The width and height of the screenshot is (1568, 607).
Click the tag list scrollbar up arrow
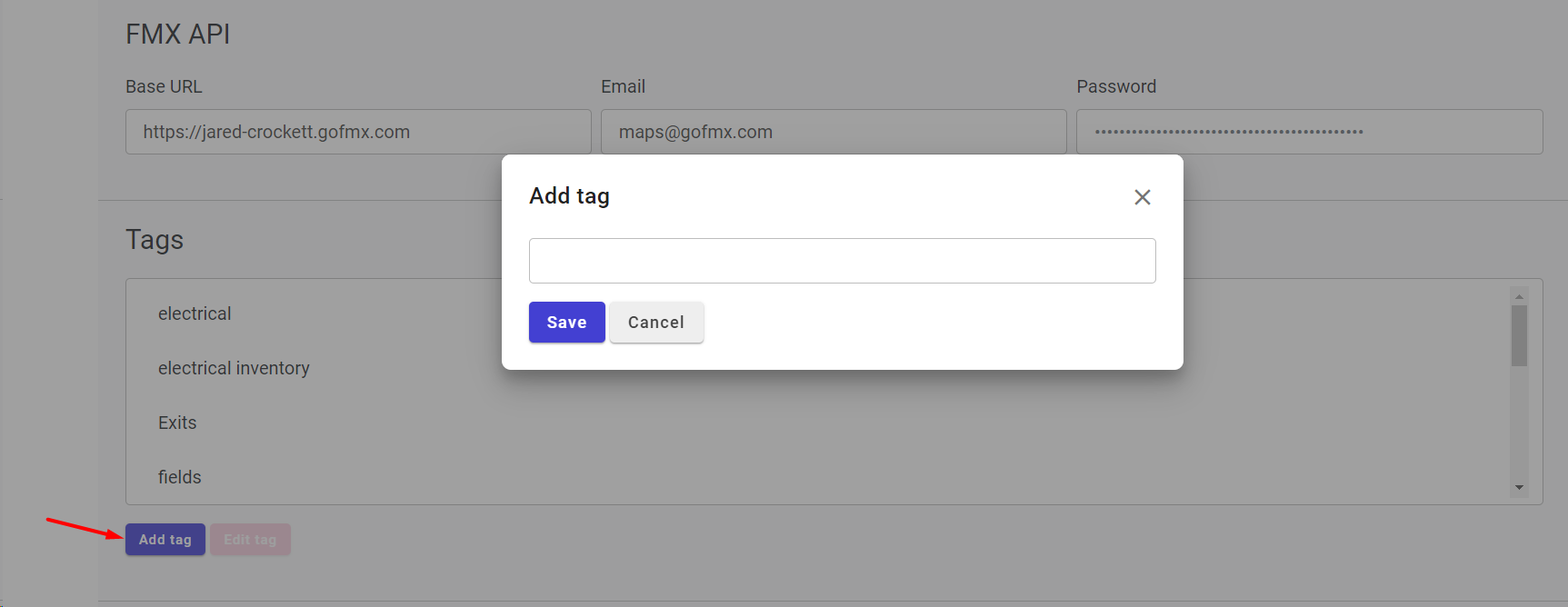pyautogui.click(x=1519, y=294)
